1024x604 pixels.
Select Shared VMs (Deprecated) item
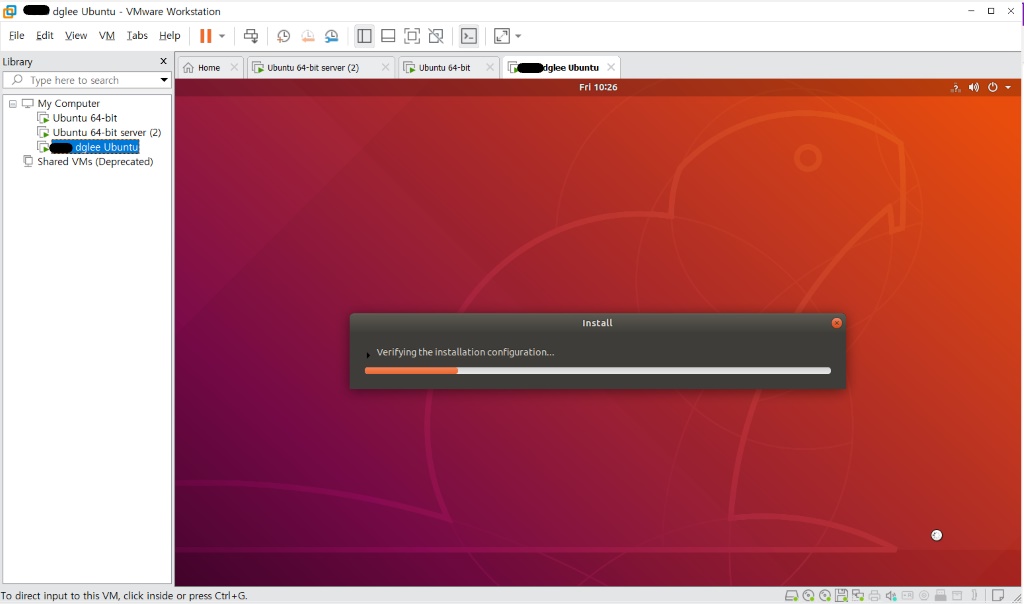pos(95,161)
